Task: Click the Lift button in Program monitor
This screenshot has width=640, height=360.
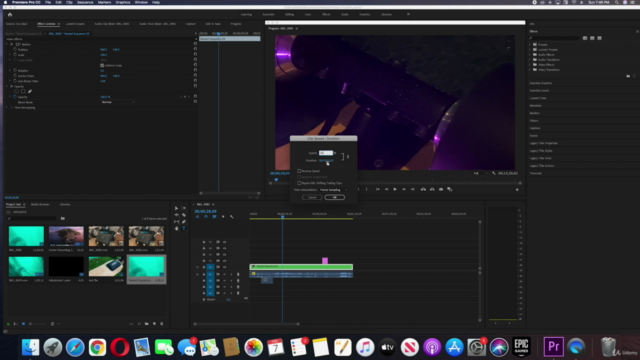Action: point(423,189)
